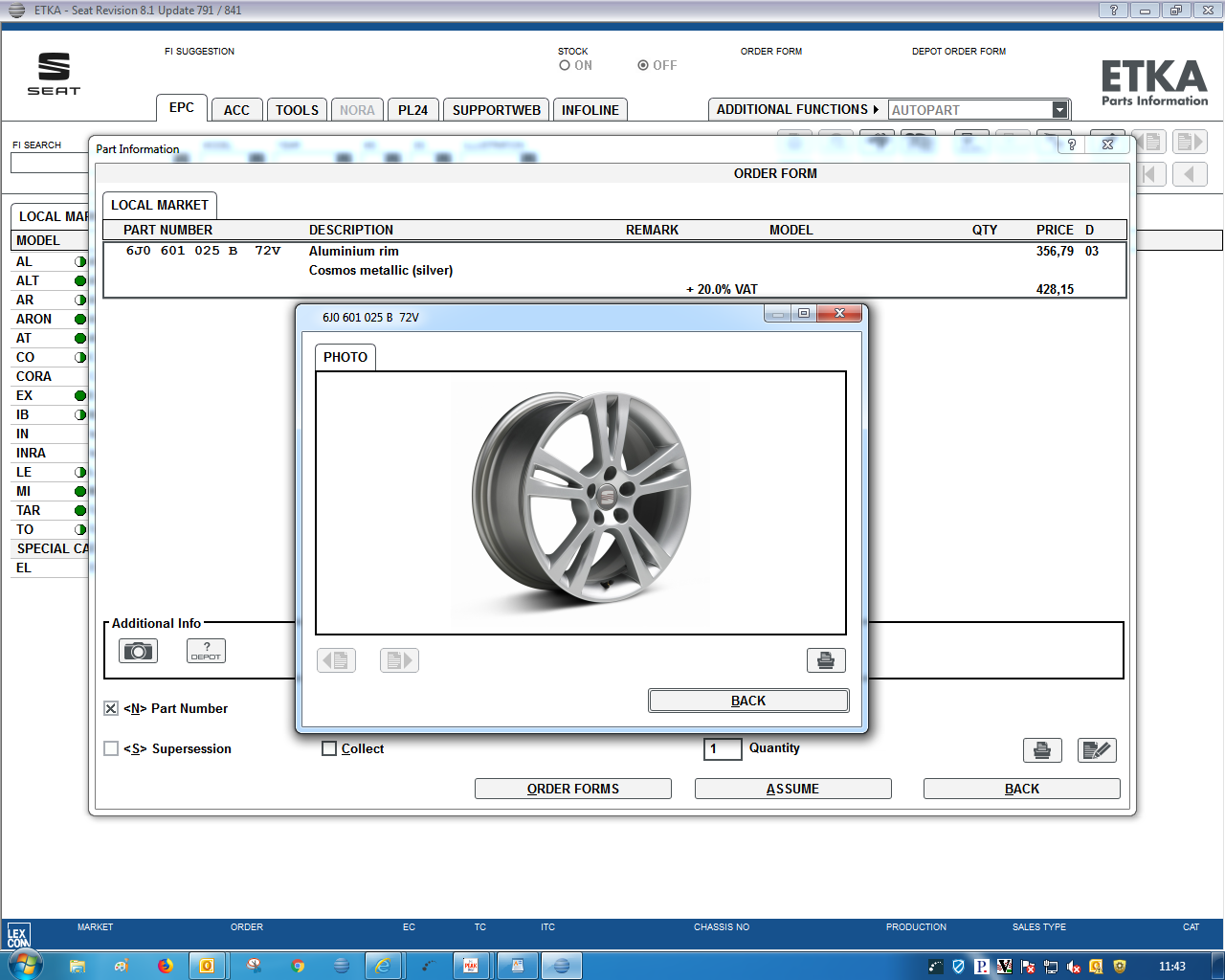Toggle the LE model indicator

pos(80,472)
